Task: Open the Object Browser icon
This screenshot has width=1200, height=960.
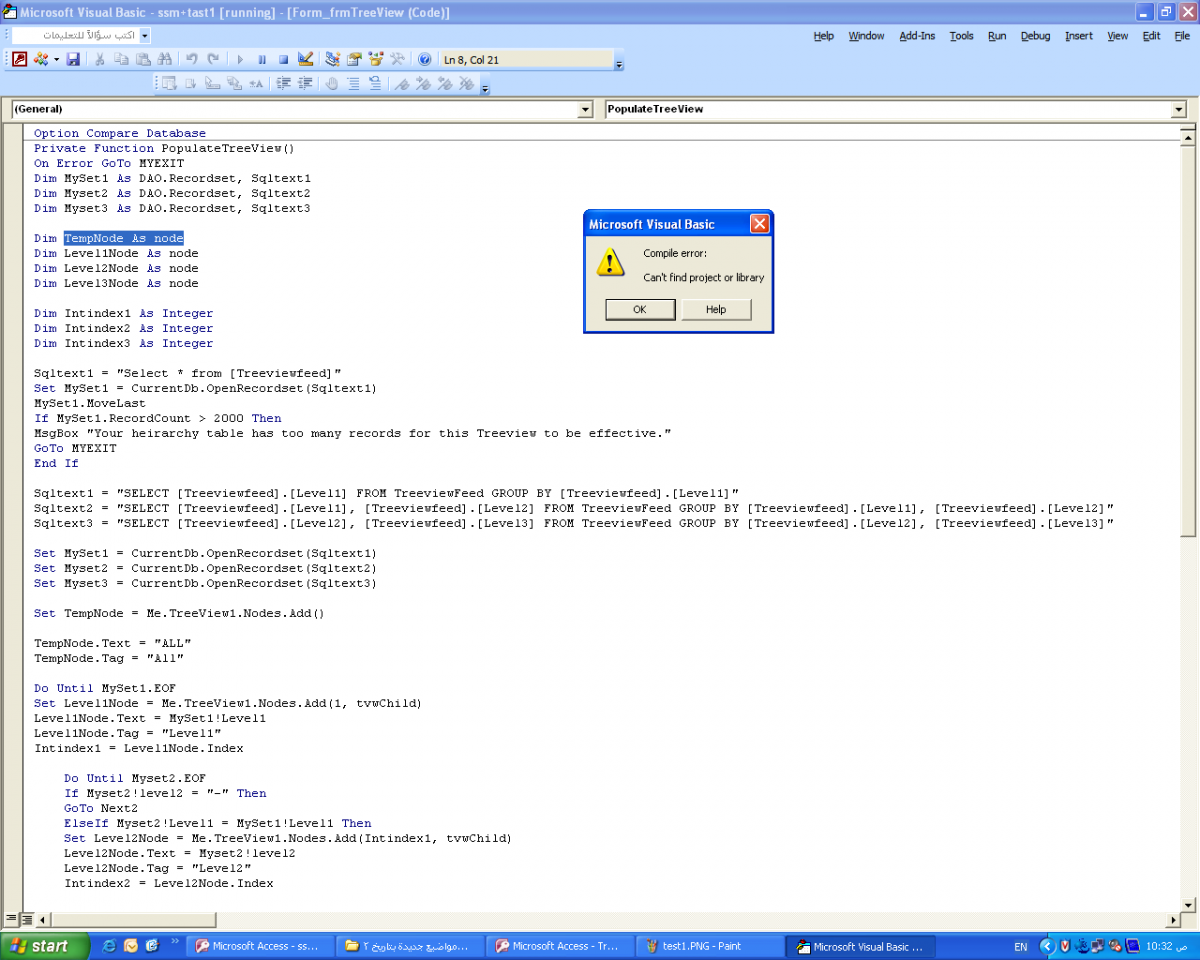Action: 376,59
